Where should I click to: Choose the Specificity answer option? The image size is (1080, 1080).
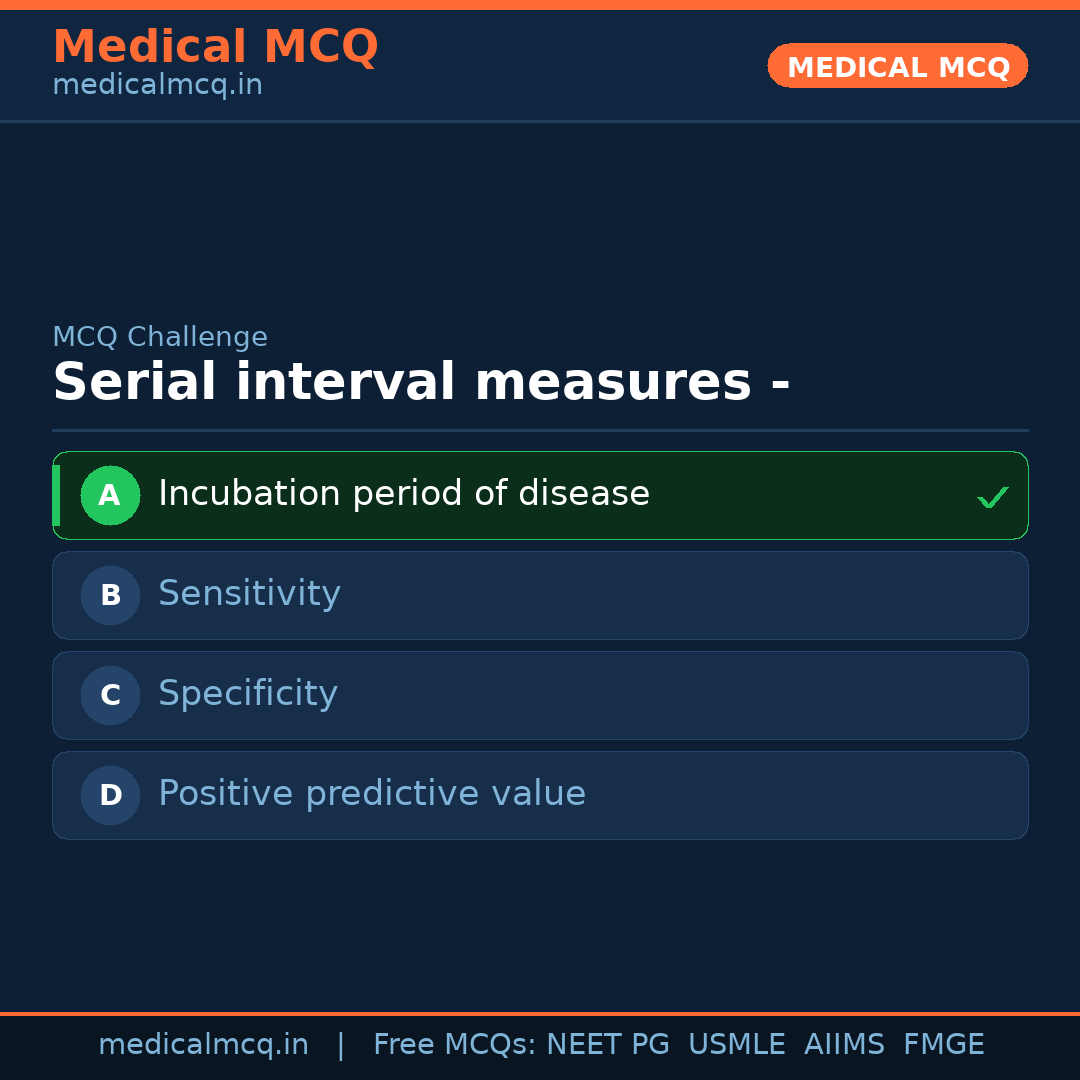pyautogui.click(x=248, y=694)
